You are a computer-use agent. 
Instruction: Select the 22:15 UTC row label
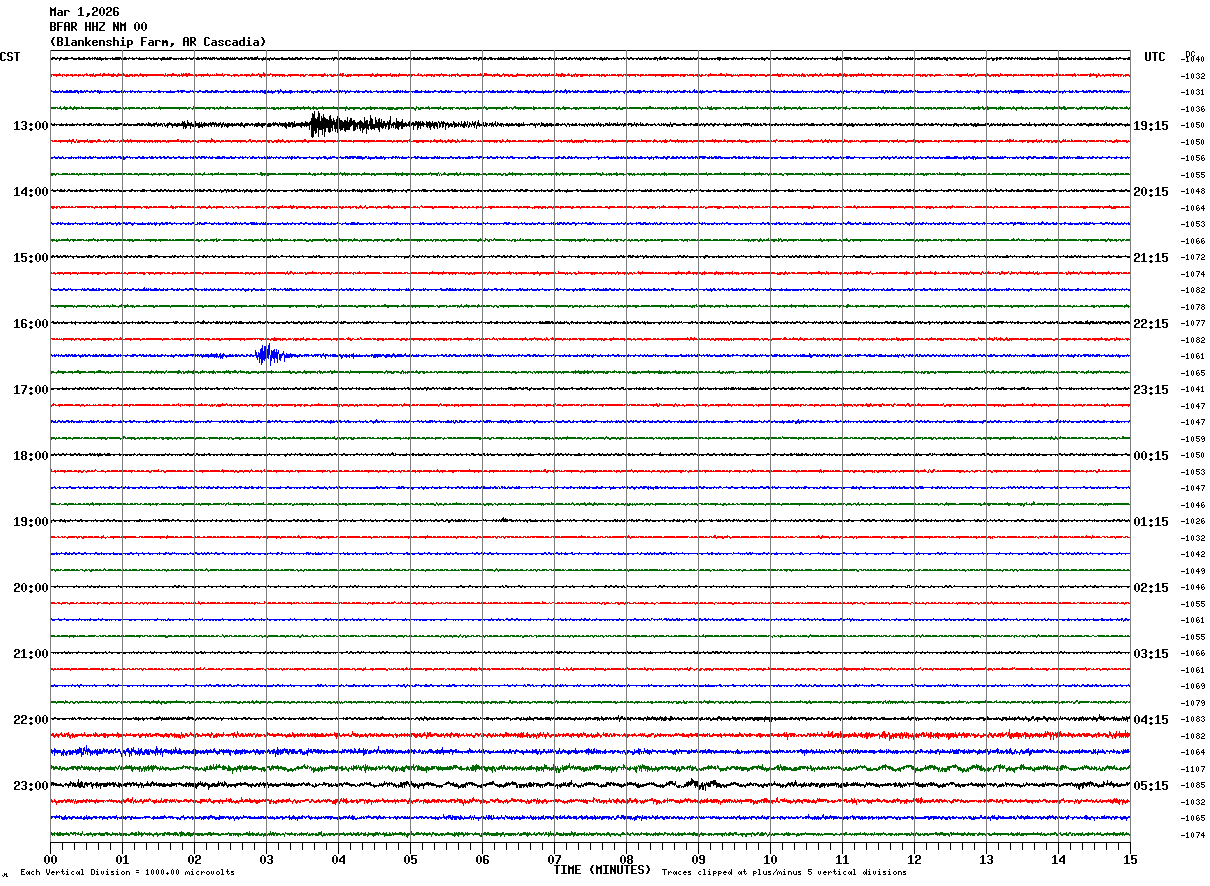coord(1150,324)
